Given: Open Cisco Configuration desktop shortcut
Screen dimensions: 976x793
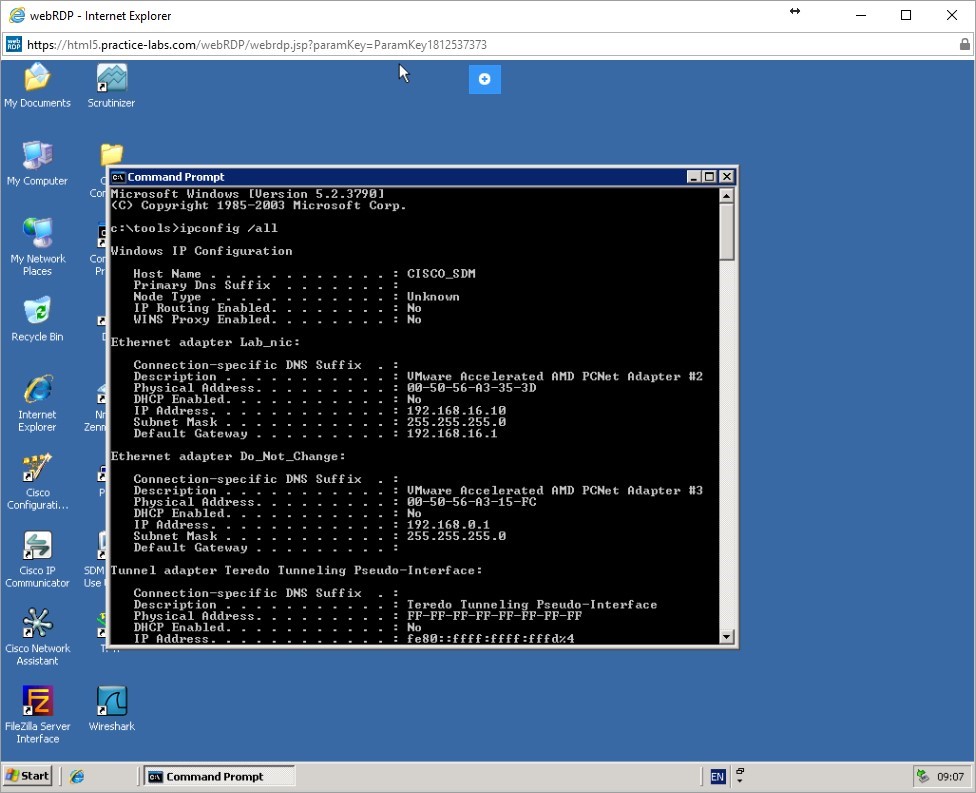Looking at the screenshot, I should (37, 481).
